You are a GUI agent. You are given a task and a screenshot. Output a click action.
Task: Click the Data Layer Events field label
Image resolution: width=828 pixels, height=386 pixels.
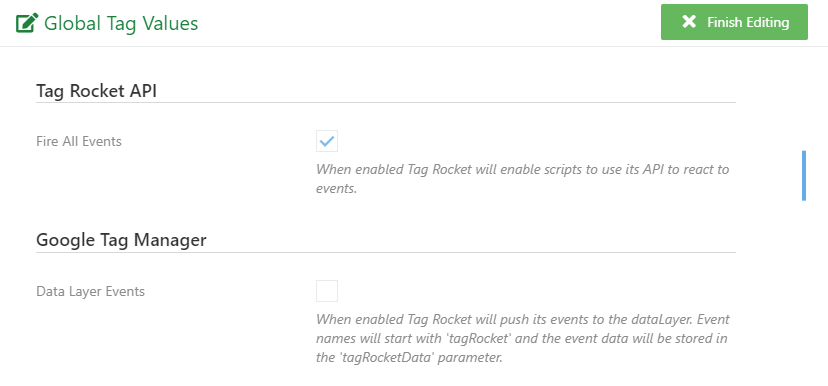pos(90,291)
